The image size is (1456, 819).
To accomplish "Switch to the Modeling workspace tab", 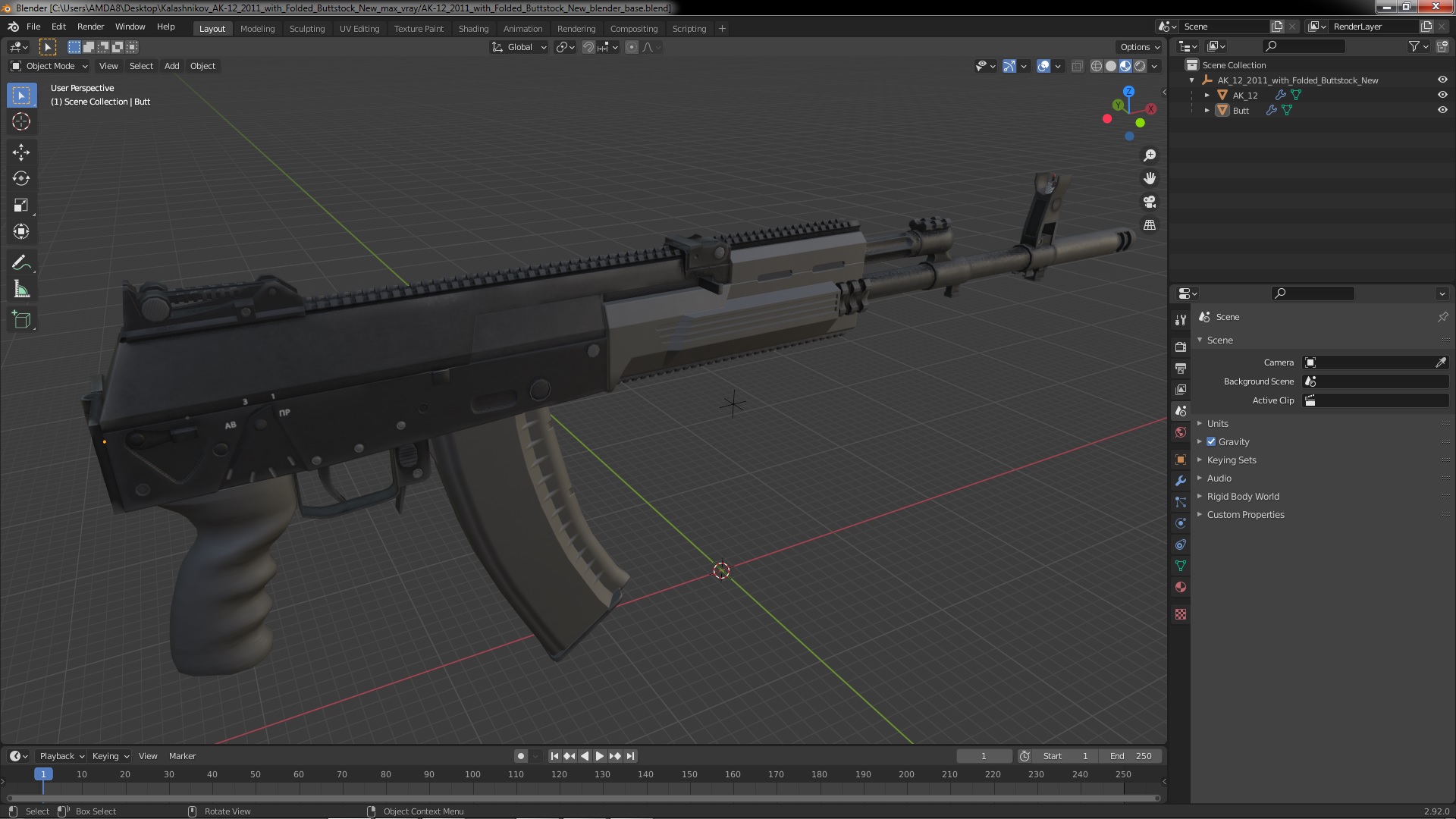I will coord(257,29).
